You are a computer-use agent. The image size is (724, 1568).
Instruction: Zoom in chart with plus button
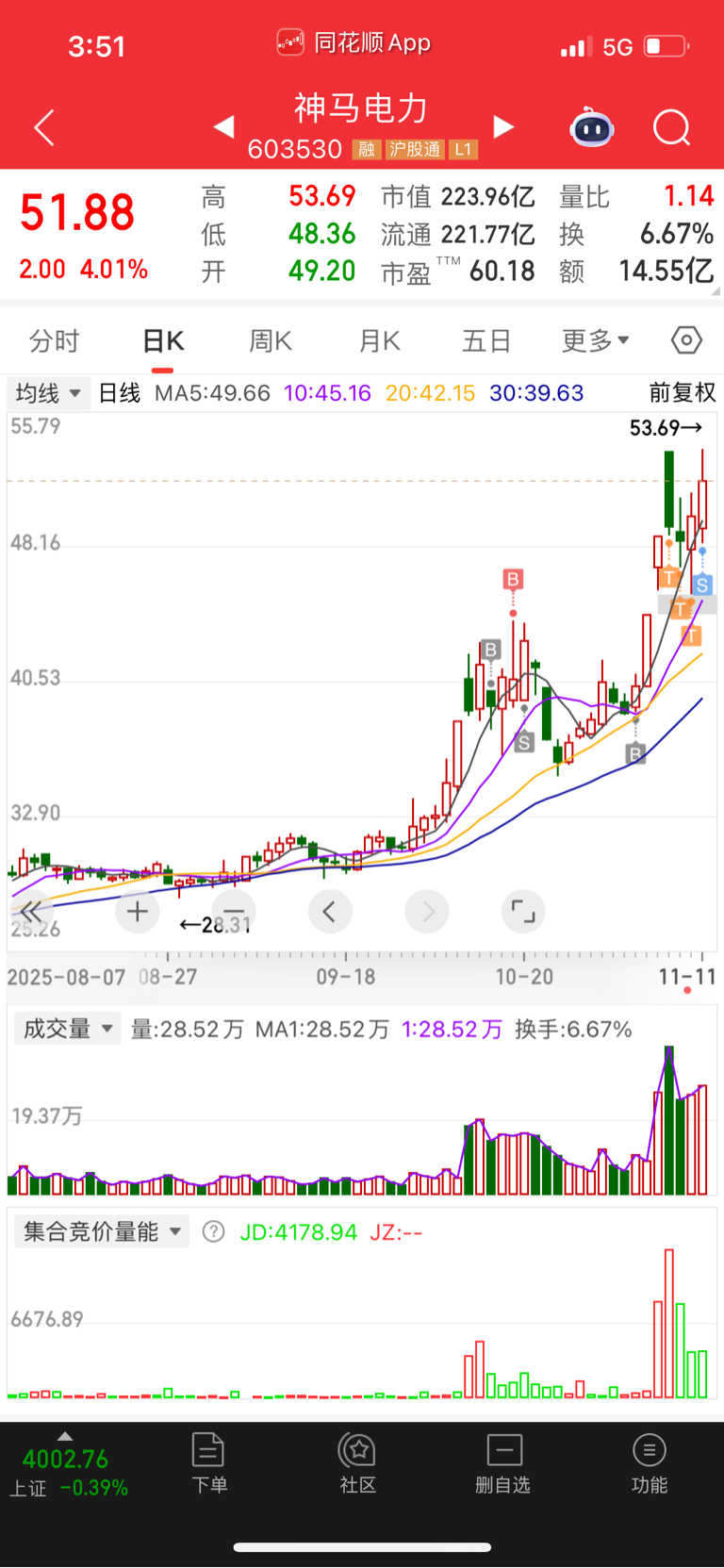pyautogui.click(x=138, y=911)
